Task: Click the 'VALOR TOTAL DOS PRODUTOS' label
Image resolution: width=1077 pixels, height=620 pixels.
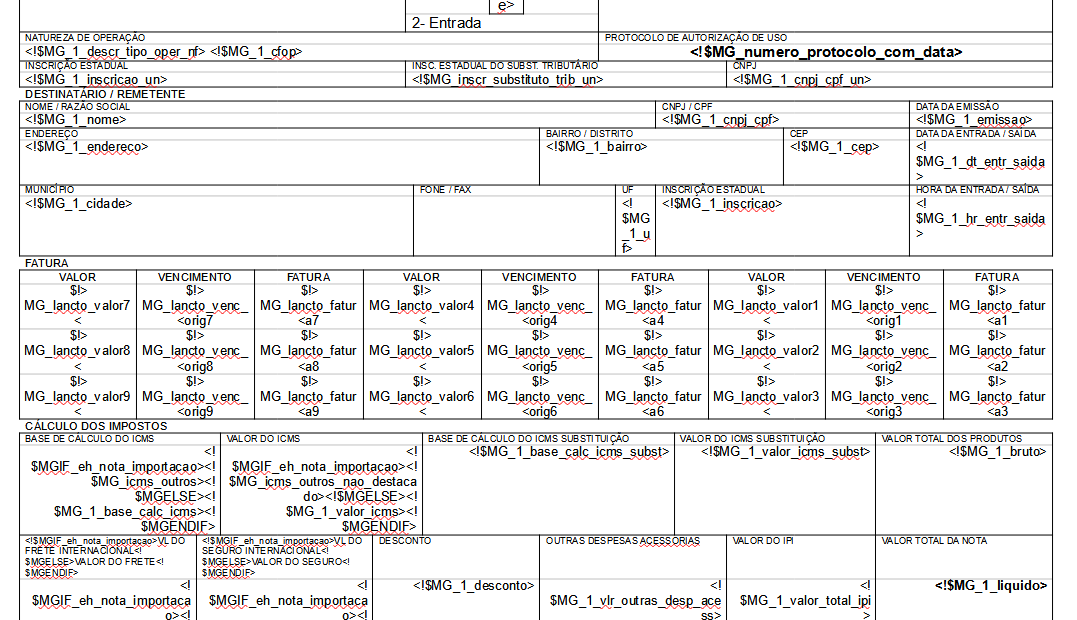Action: click(x=951, y=439)
